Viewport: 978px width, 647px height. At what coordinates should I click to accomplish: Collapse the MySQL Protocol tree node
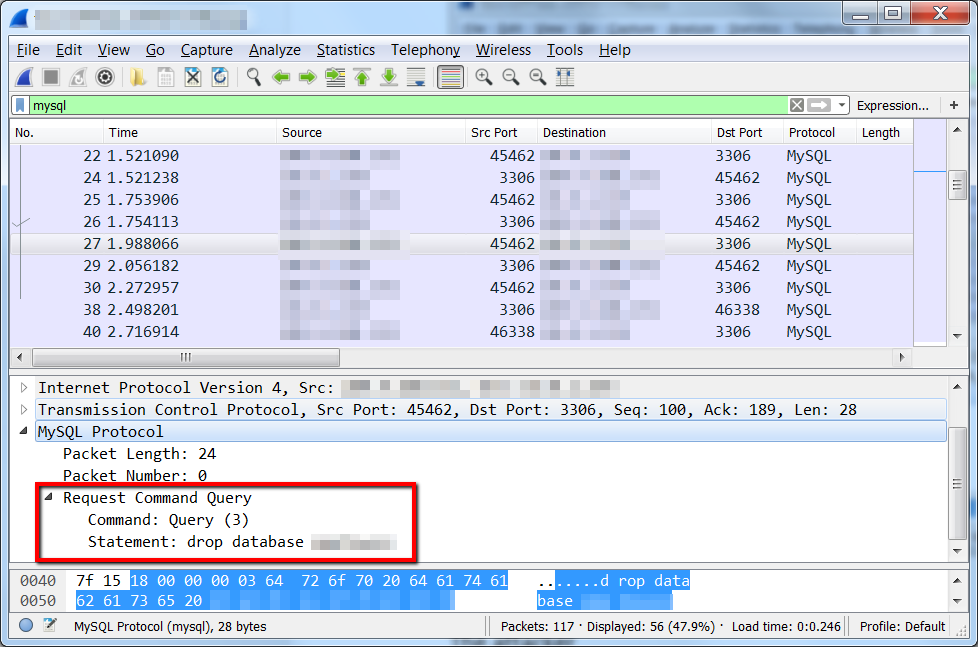pyautogui.click(x=24, y=431)
